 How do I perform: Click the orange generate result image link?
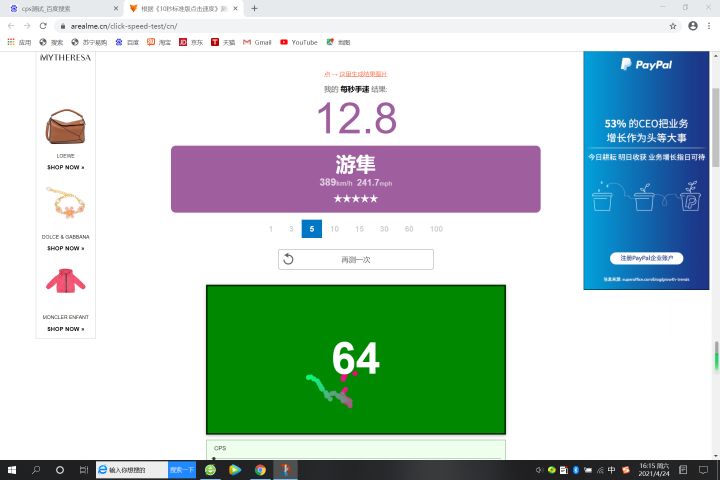coord(355,74)
